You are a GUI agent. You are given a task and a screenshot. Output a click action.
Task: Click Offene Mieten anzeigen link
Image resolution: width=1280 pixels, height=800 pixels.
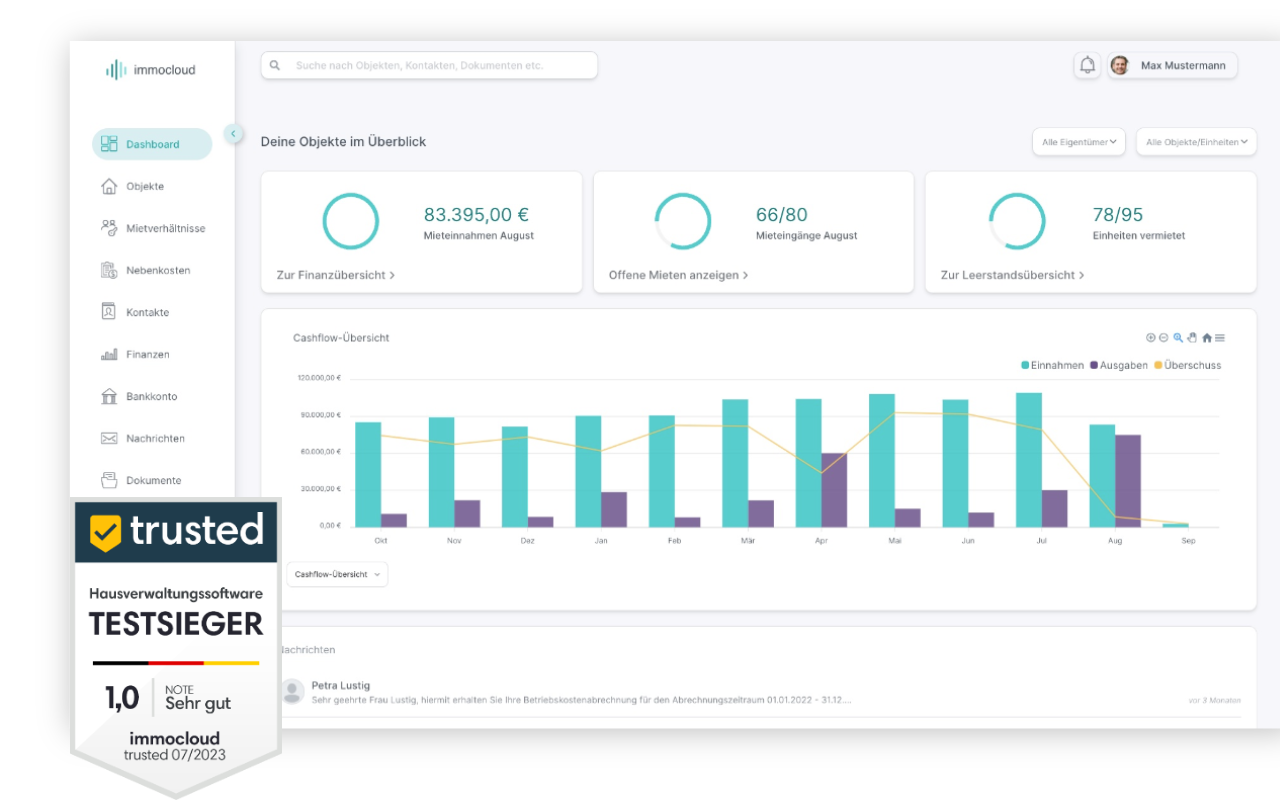pyautogui.click(x=679, y=274)
